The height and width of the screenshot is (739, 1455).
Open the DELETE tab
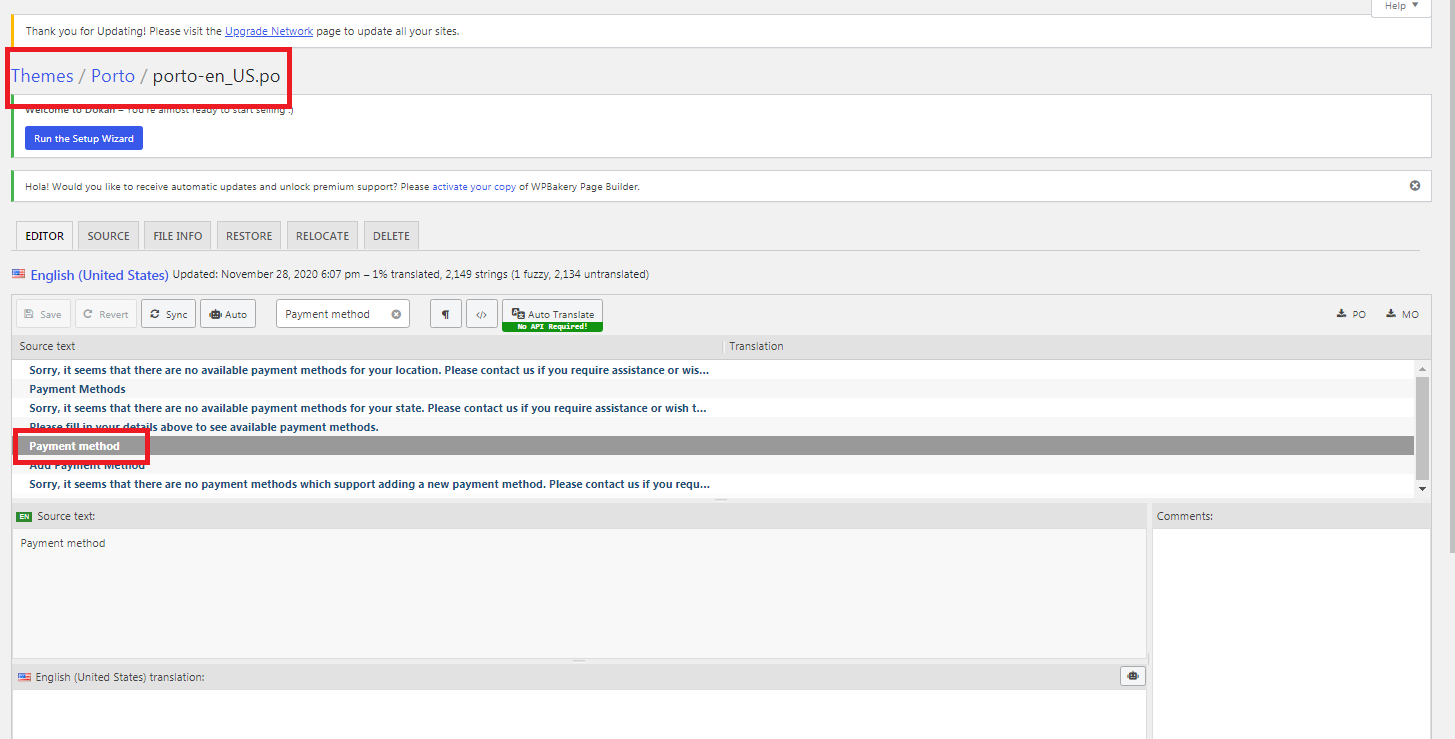point(391,236)
